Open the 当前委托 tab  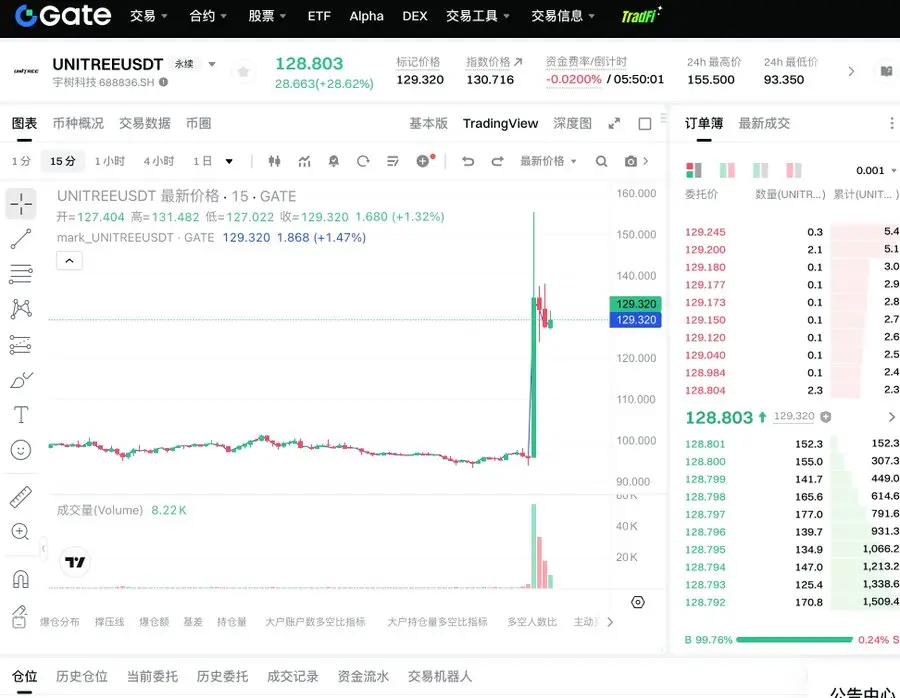coord(152,677)
